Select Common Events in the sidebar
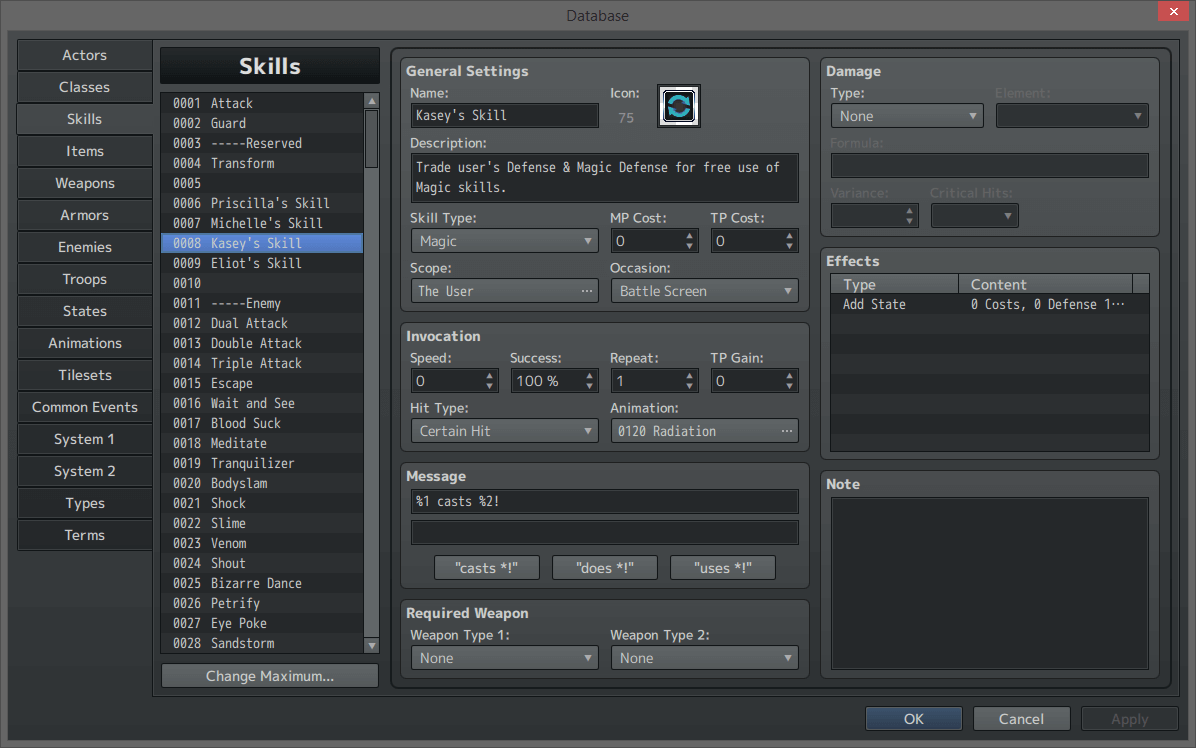1196x748 pixels. 84,407
